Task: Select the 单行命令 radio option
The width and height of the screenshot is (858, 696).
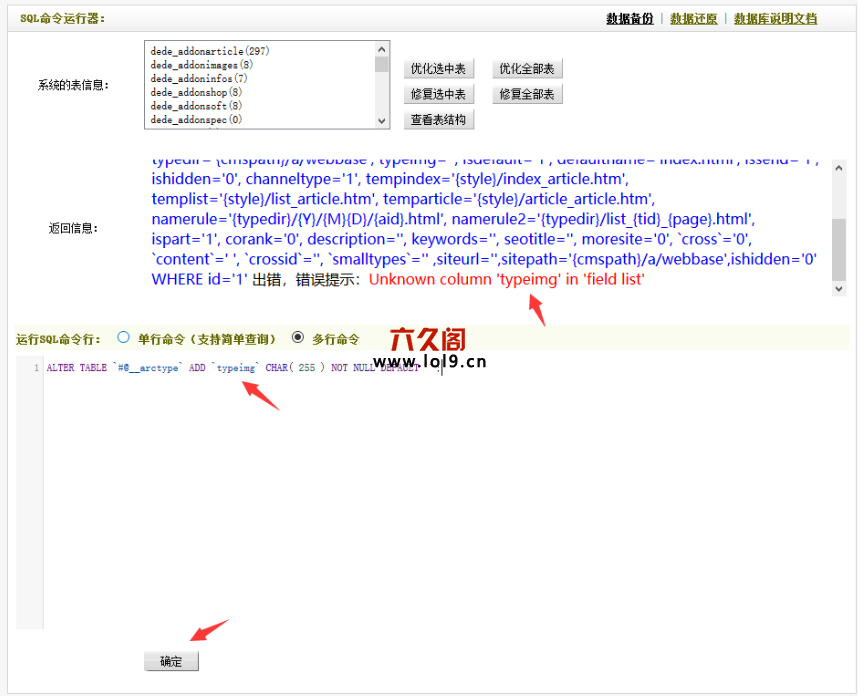Action: click(124, 338)
